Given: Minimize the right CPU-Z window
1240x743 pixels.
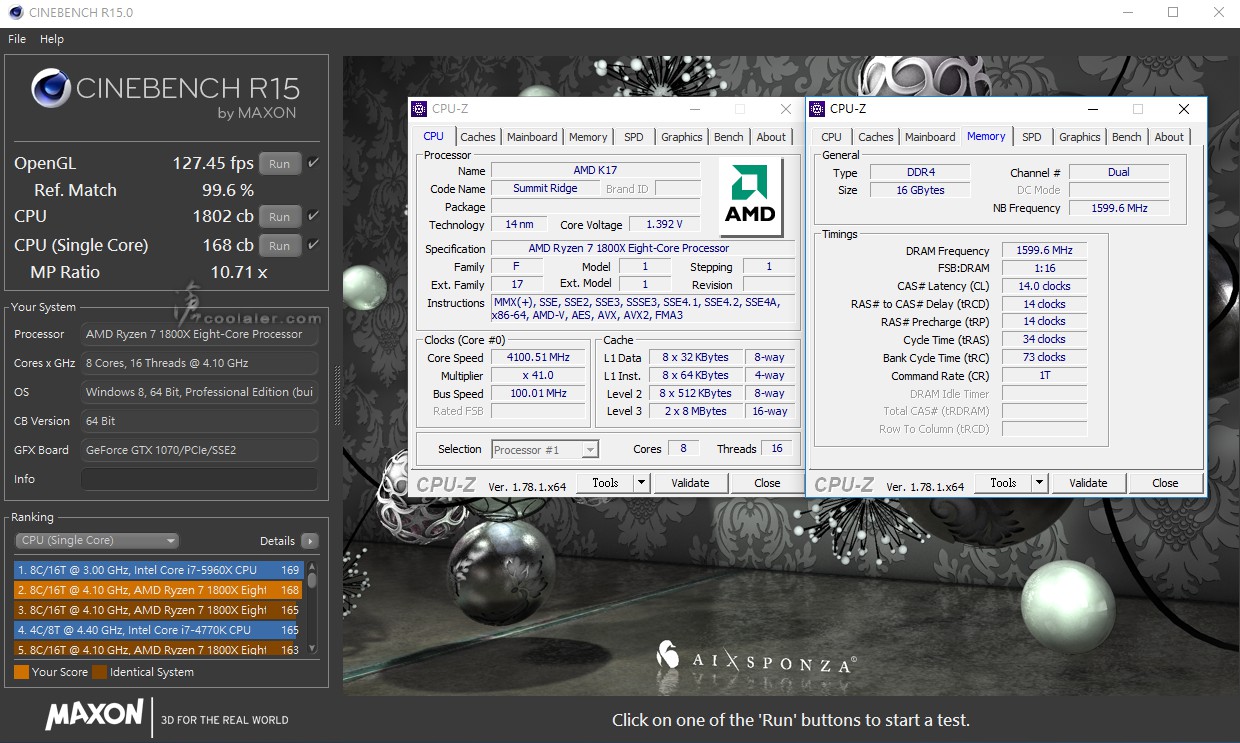Looking at the screenshot, I should (1092, 109).
